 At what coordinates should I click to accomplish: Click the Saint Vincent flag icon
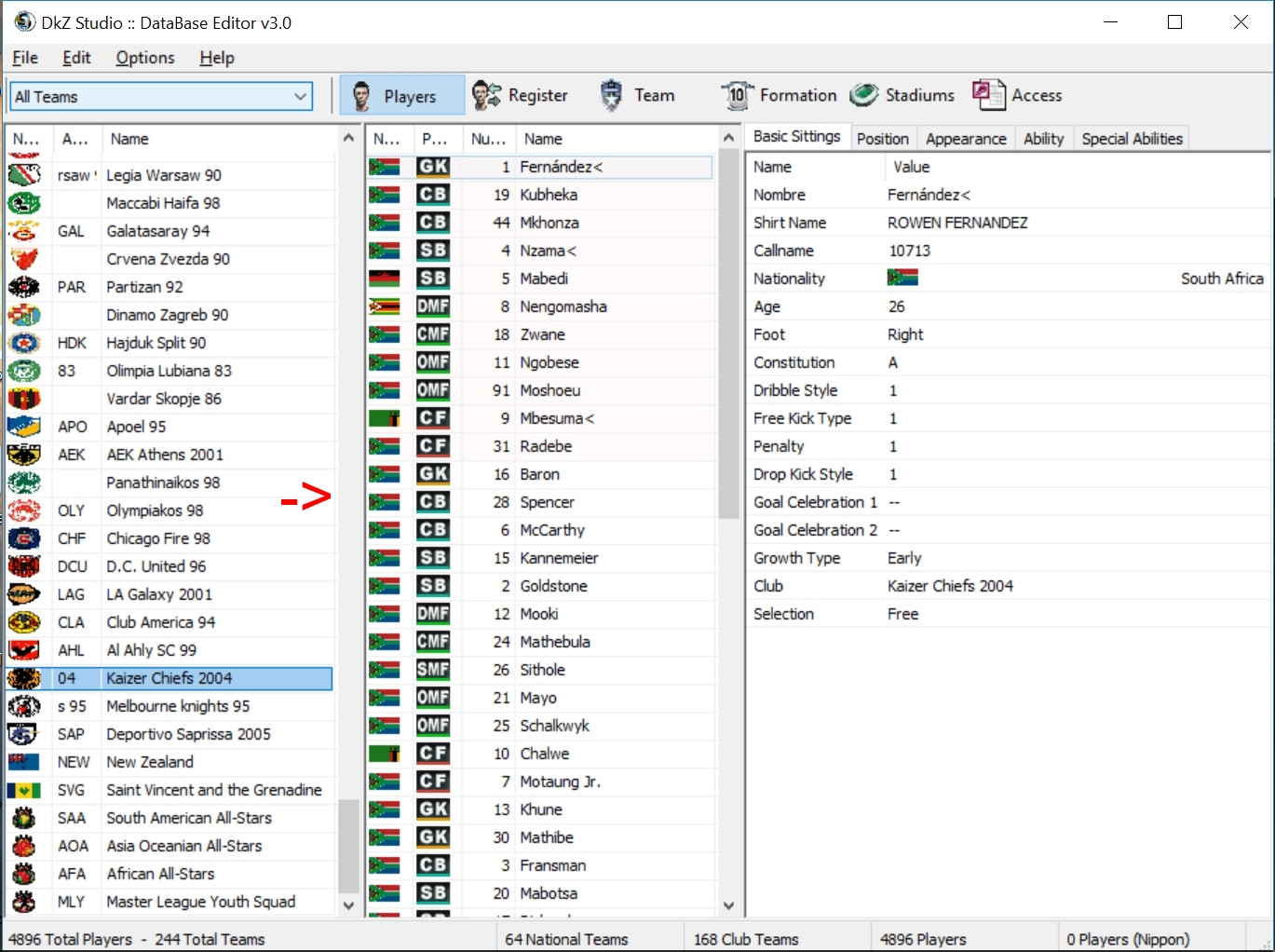click(x=24, y=790)
